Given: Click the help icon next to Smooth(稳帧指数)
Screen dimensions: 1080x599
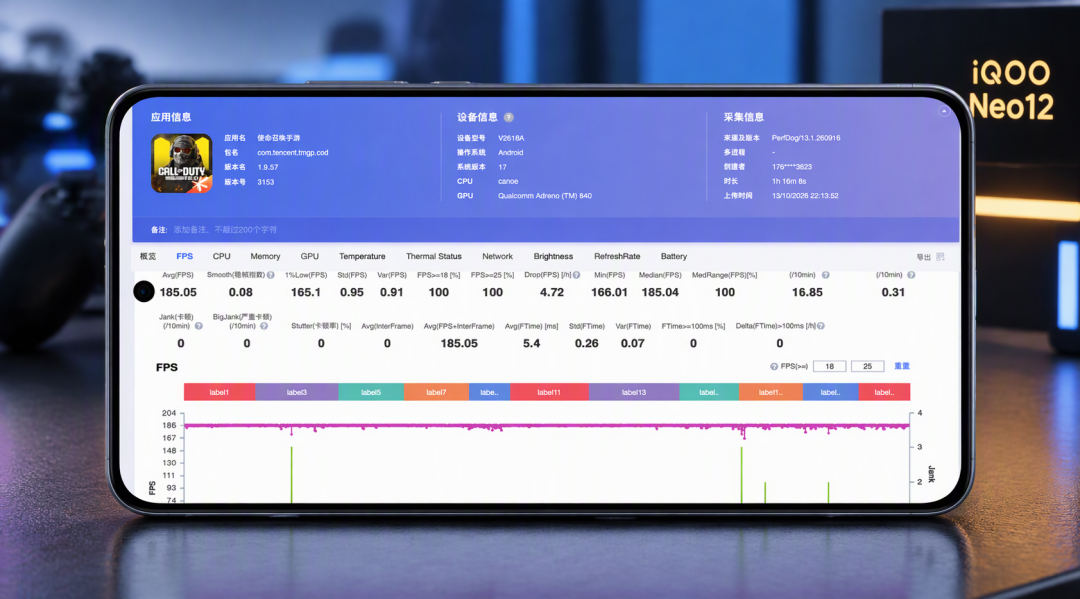Looking at the screenshot, I should click(x=271, y=275).
